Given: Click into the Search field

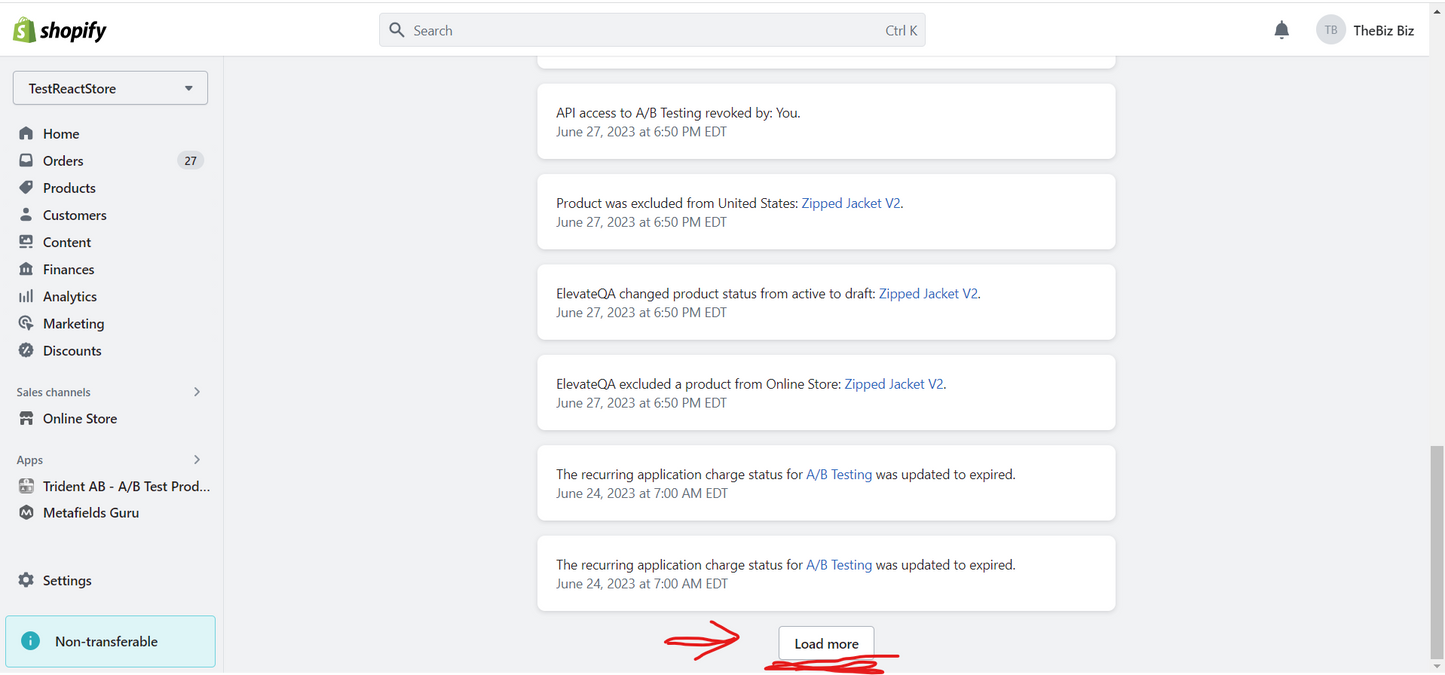Looking at the screenshot, I should coord(640,30).
